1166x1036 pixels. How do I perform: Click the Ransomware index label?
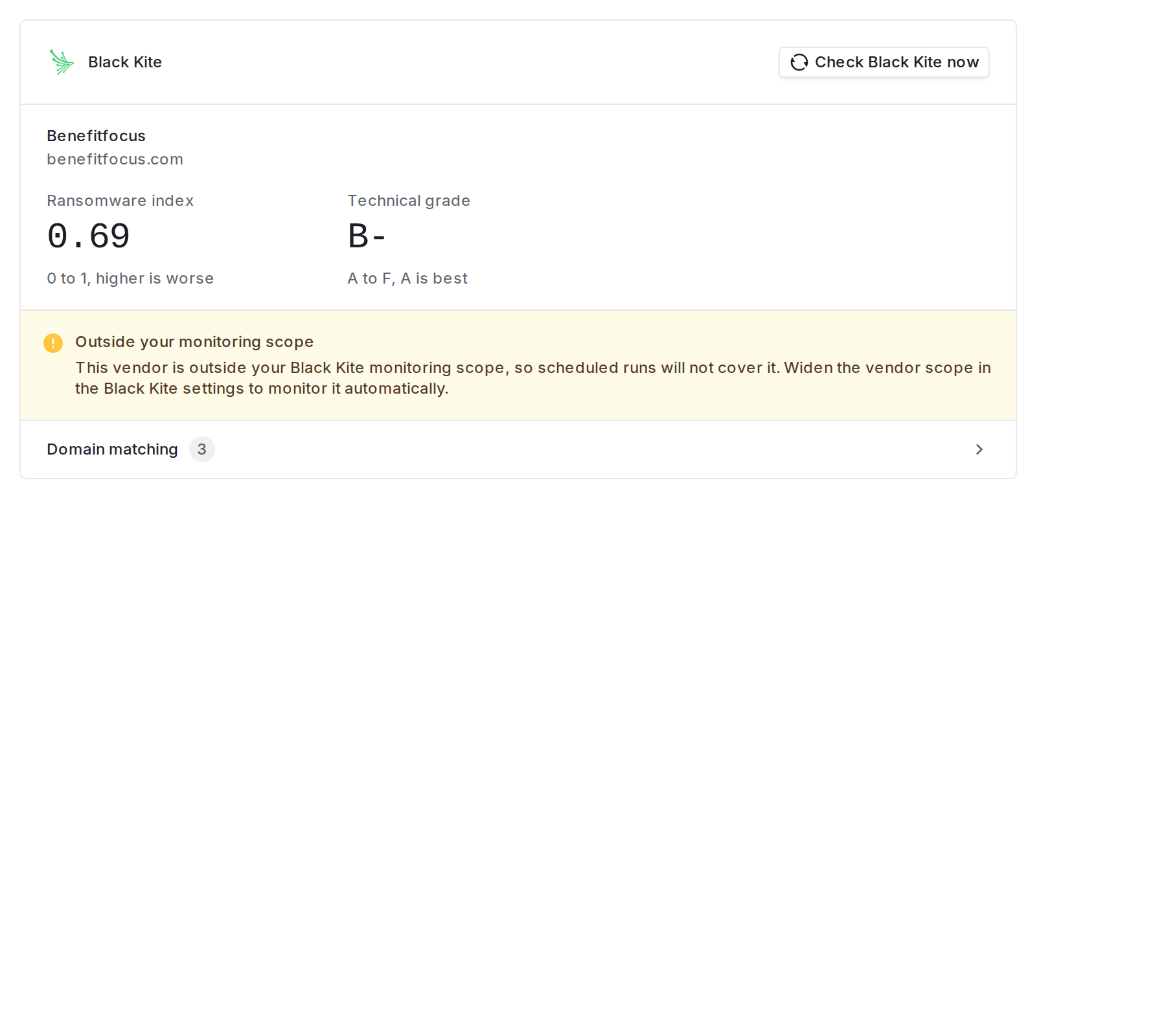[x=120, y=201]
